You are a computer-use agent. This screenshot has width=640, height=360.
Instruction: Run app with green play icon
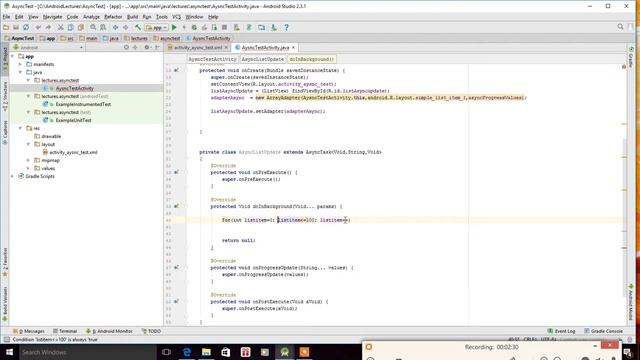click(174, 27)
